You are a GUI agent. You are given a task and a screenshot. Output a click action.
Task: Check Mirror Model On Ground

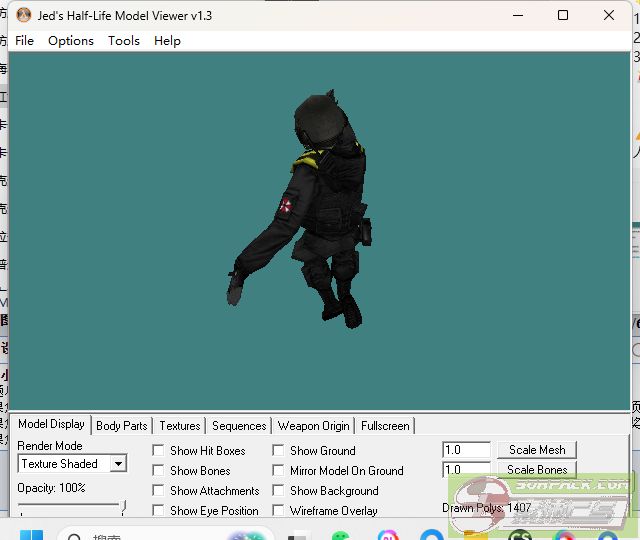coord(278,471)
